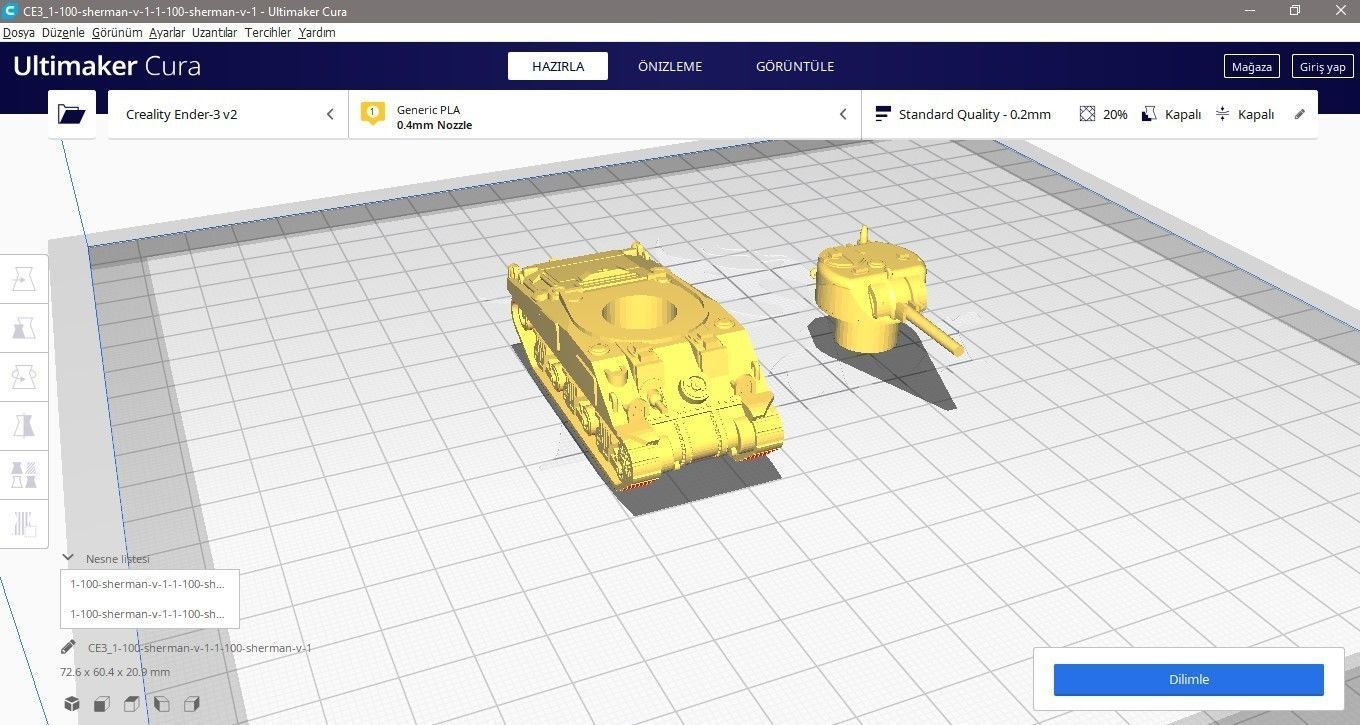Switch to the ÖNİZLEME stage tab
The image size is (1360, 725).
click(x=670, y=66)
